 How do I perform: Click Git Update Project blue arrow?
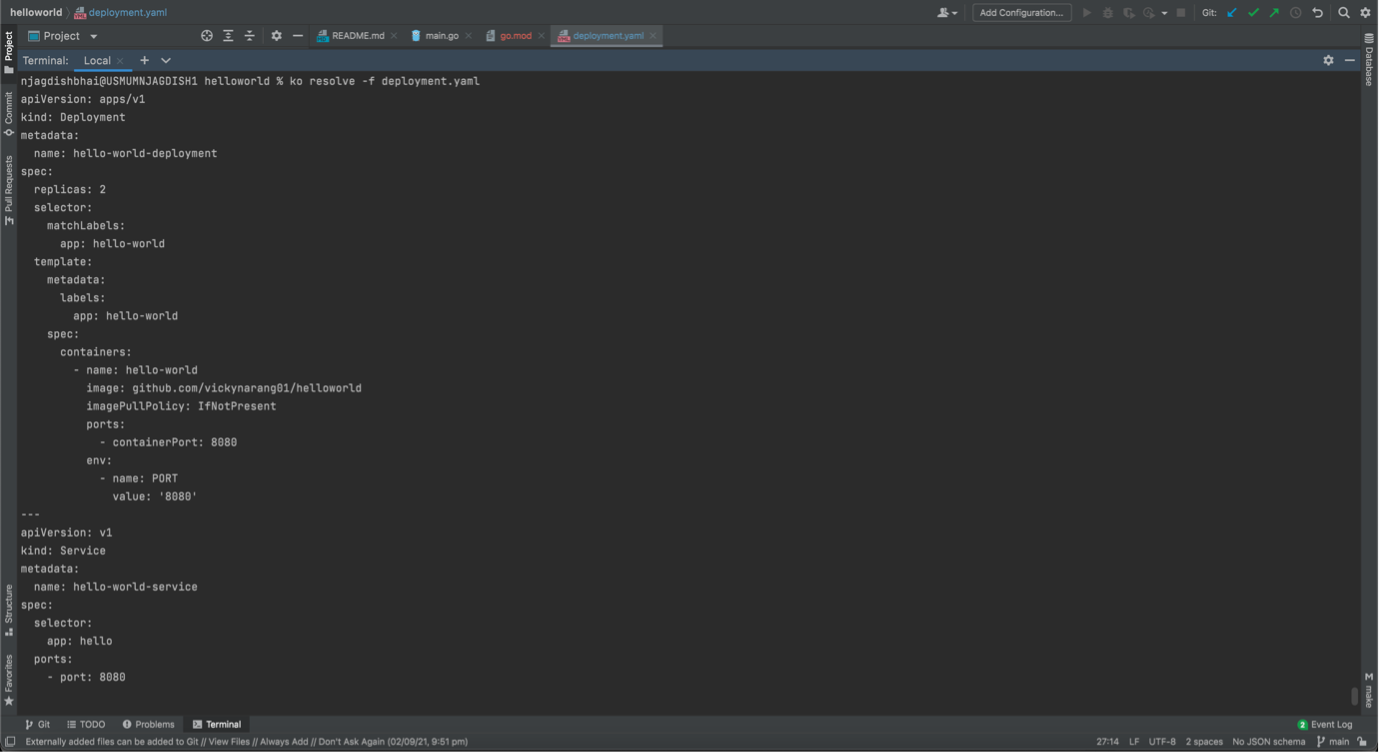(1232, 13)
